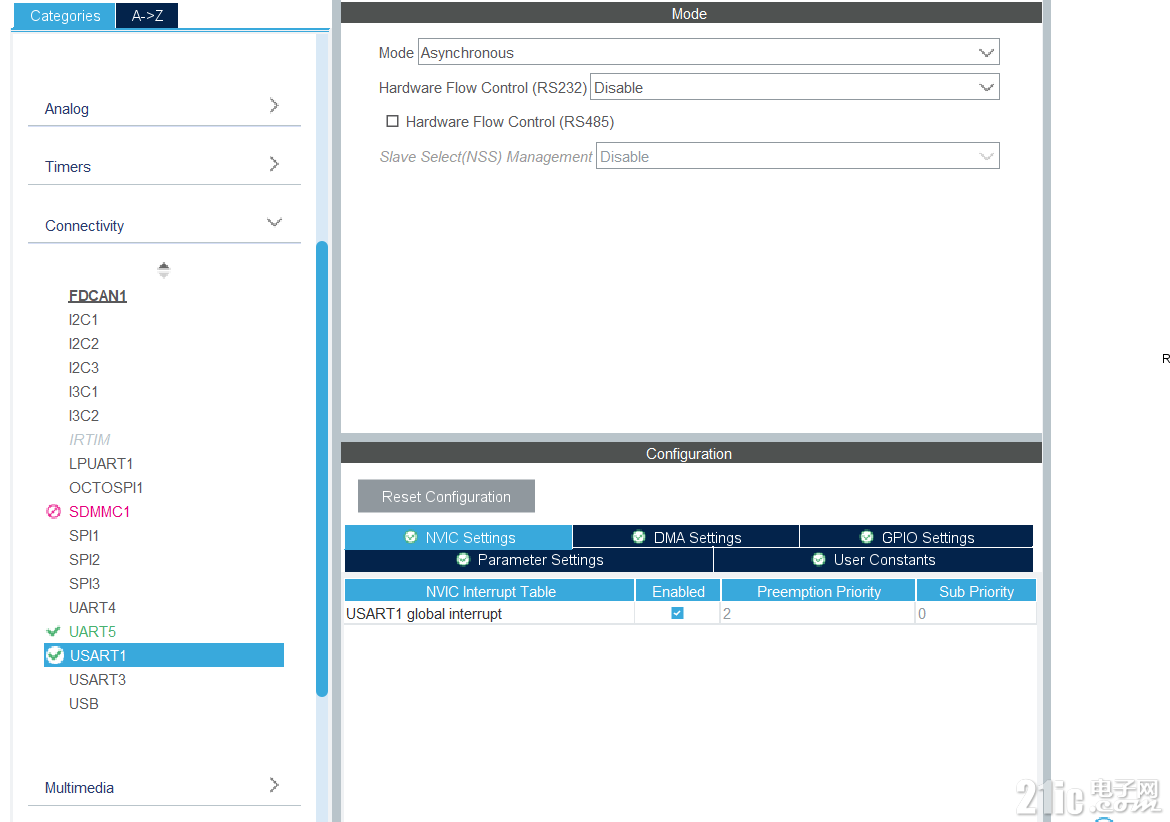Click the Preemption Priority value 2

pos(818,613)
